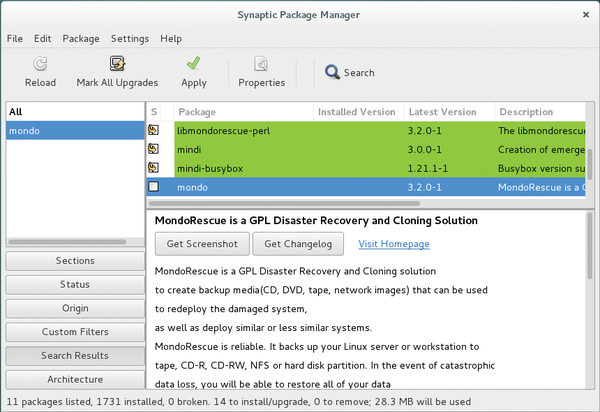Sort by Installed Version column header
Viewport: 600px width, 412px height.
pyautogui.click(x=359, y=112)
